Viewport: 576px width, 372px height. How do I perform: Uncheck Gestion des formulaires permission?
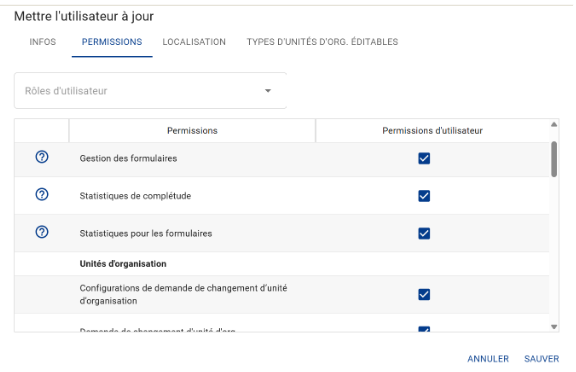(x=424, y=158)
